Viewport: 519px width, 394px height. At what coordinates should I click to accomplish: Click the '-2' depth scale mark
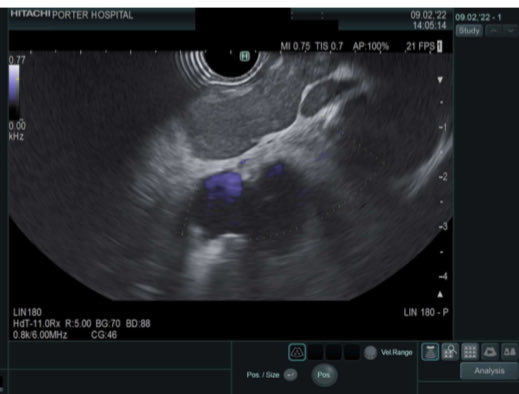point(443,177)
